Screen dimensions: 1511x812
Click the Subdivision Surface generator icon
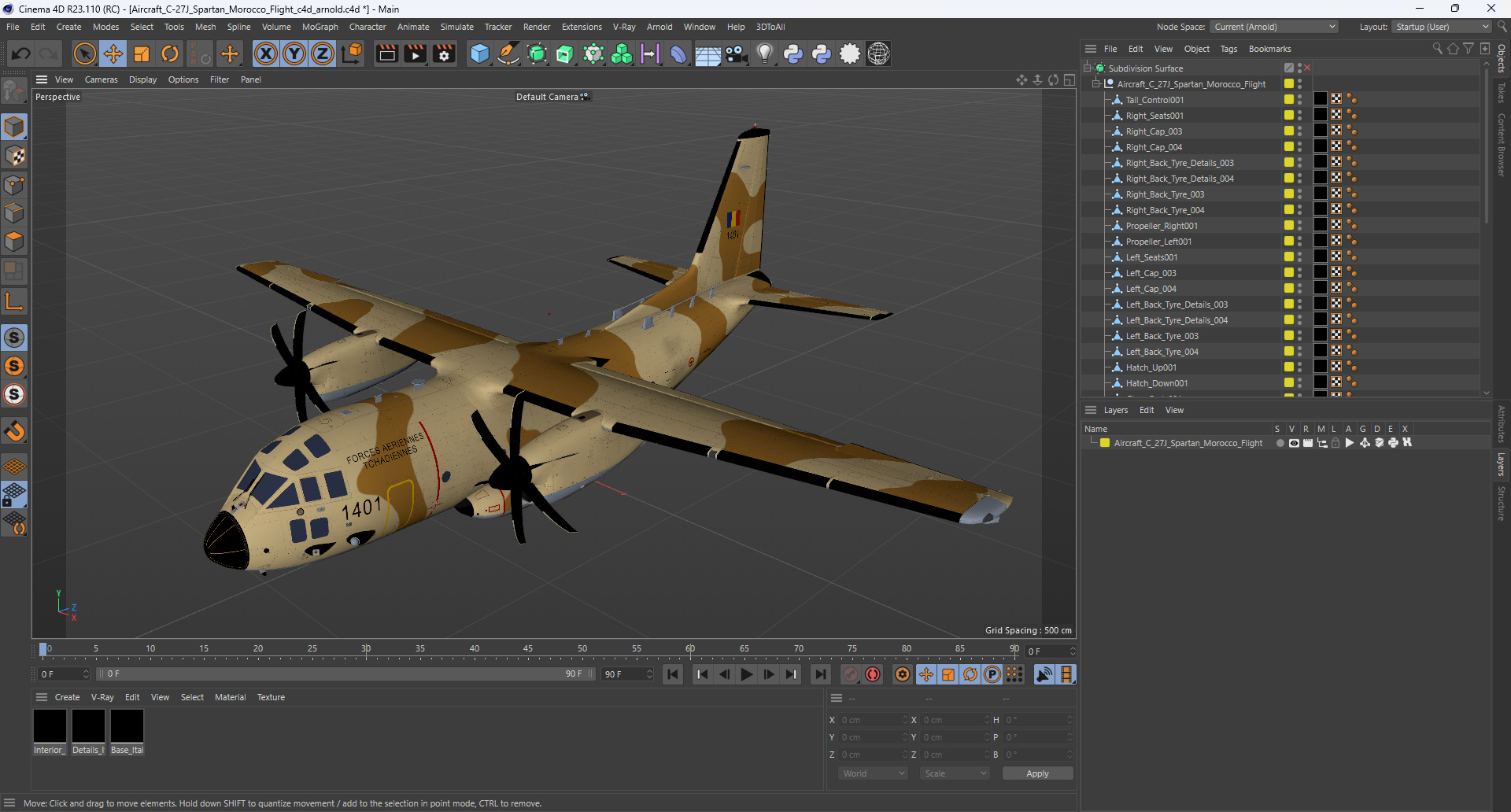[x=537, y=54]
